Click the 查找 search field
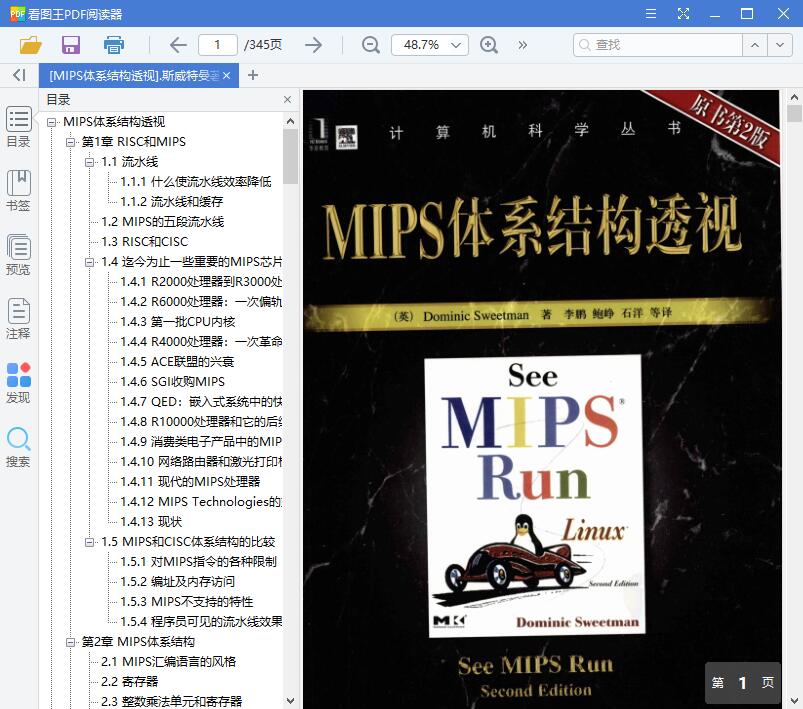This screenshot has width=803, height=709. coord(658,45)
